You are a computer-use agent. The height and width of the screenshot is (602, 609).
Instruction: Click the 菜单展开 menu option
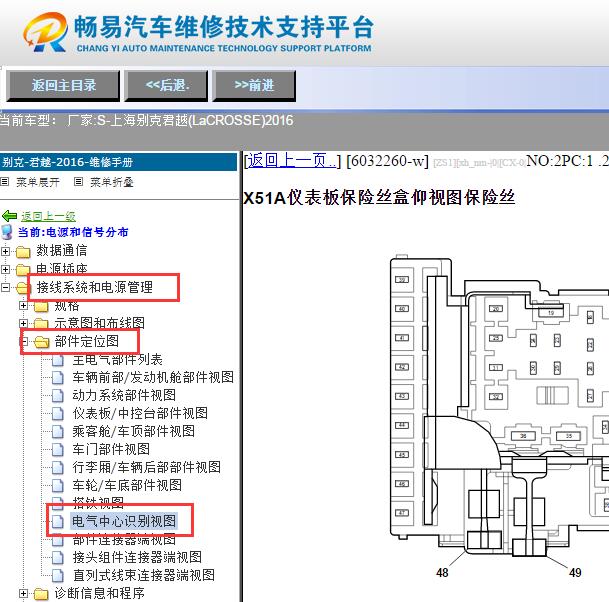38,182
